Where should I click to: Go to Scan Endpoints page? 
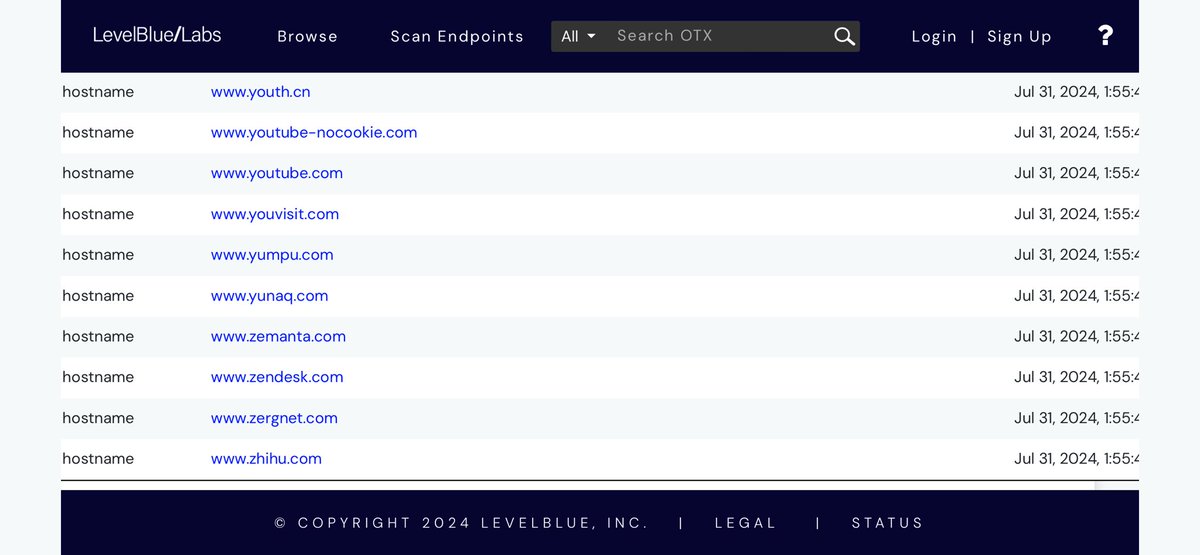point(457,37)
